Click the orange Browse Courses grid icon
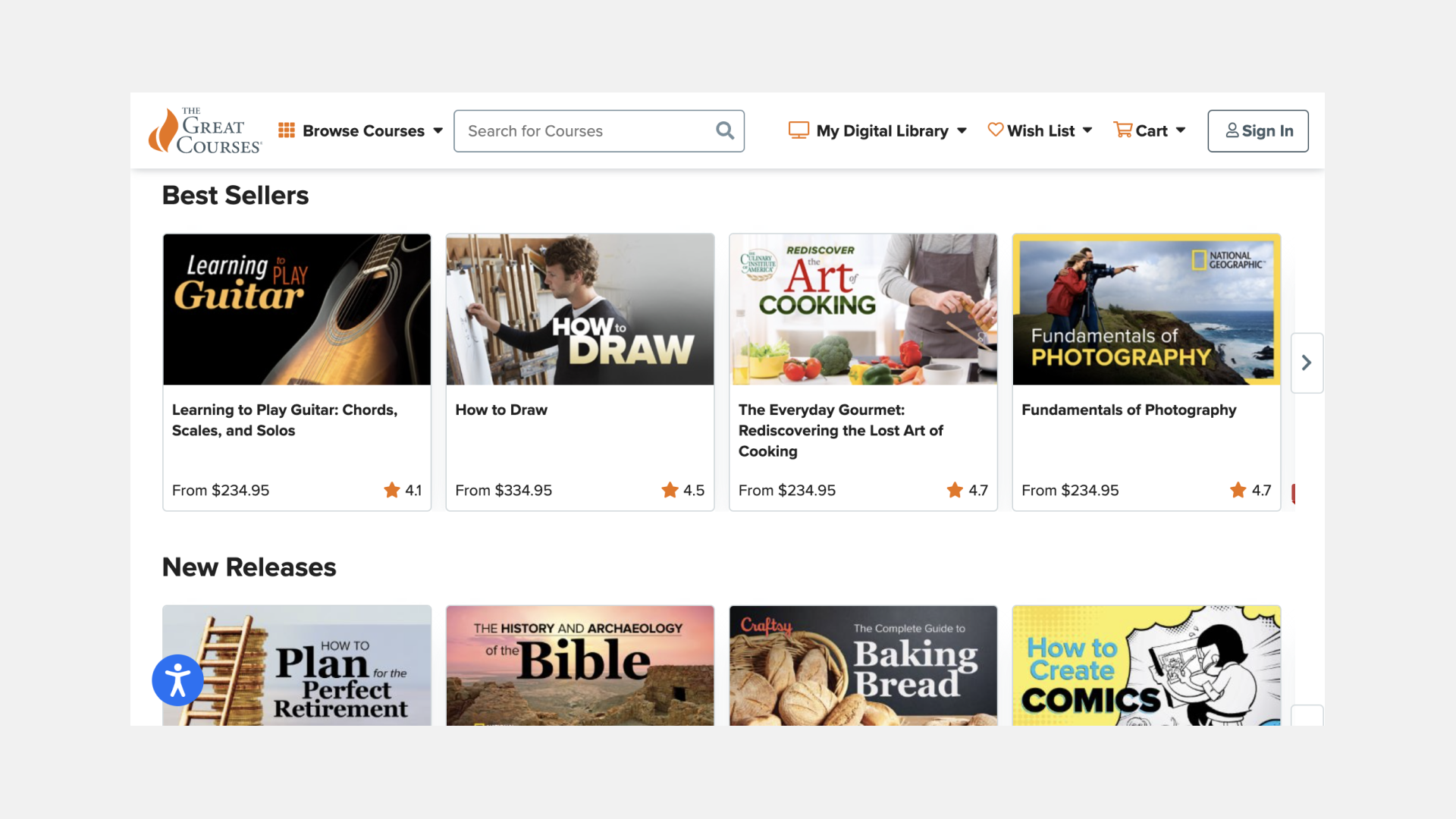The width and height of the screenshot is (1456, 819). pyautogui.click(x=287, y=130)
